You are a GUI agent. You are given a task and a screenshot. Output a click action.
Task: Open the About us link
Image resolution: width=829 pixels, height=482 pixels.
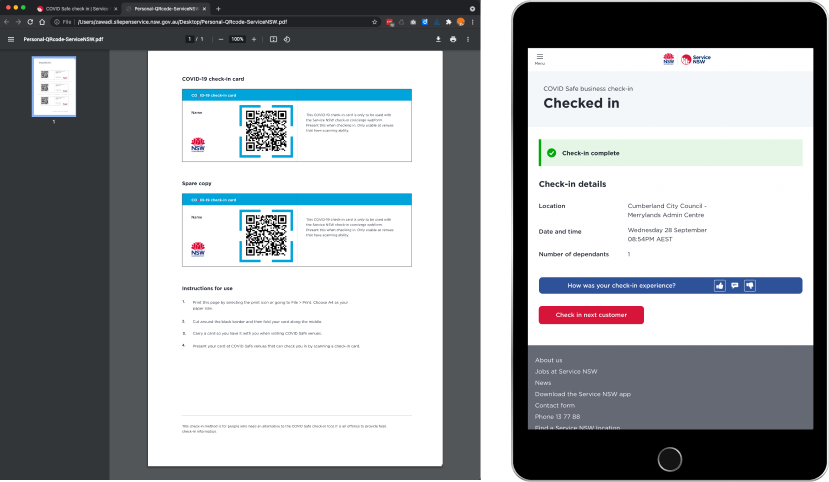(548, 360)
